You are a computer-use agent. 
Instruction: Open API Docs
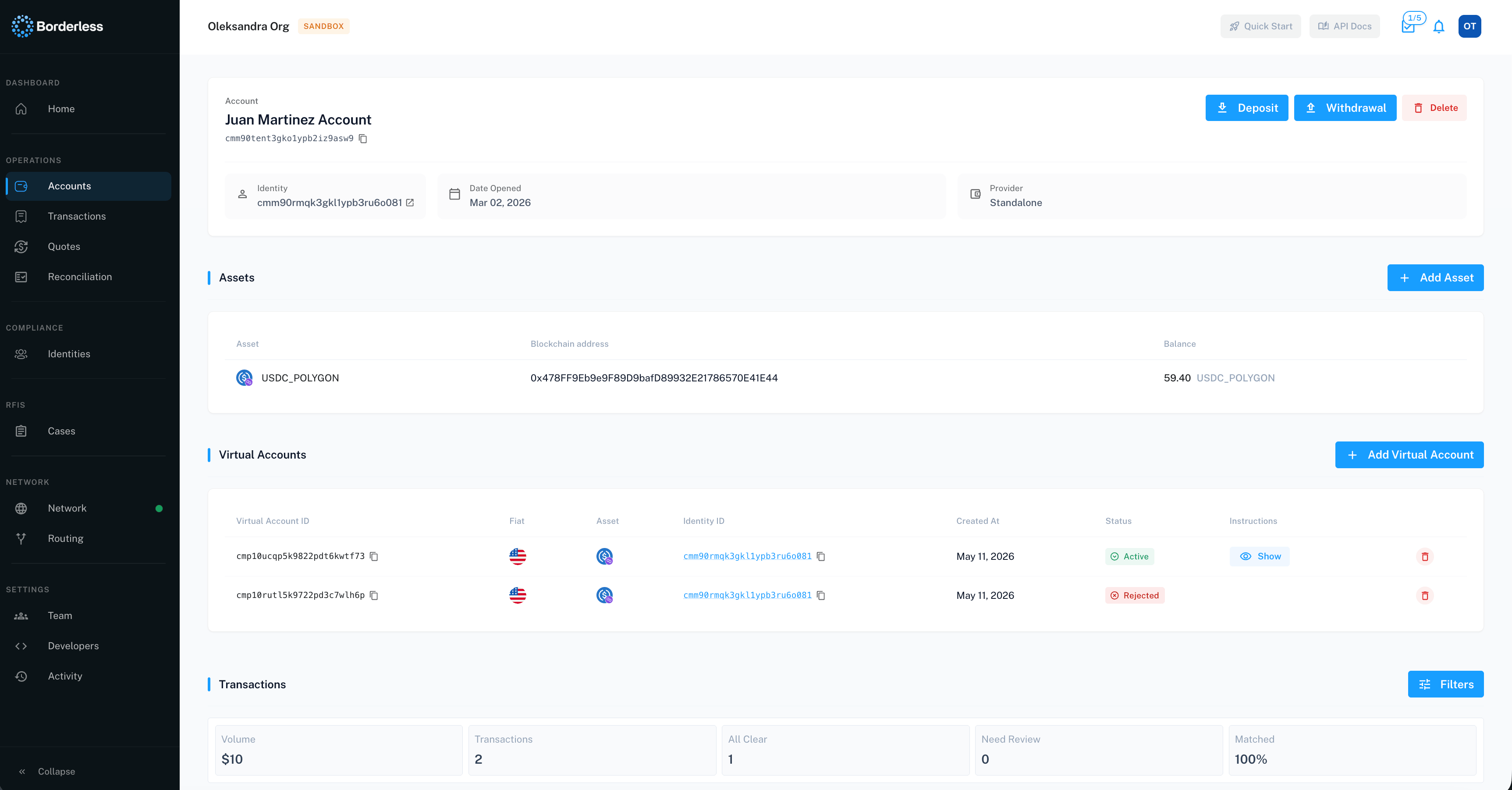coord(1344,26)
